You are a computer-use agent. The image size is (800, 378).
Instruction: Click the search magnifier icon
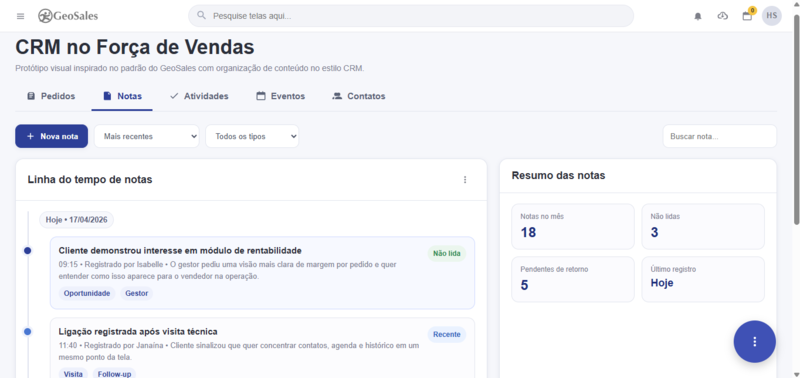[202, 16]
